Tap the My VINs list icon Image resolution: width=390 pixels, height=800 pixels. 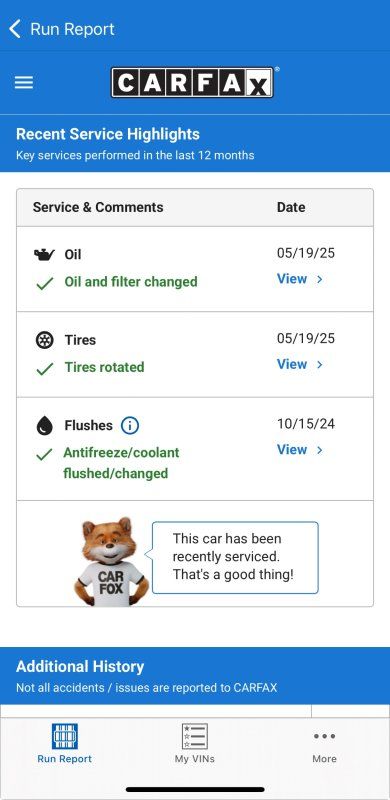coord(194,736)
